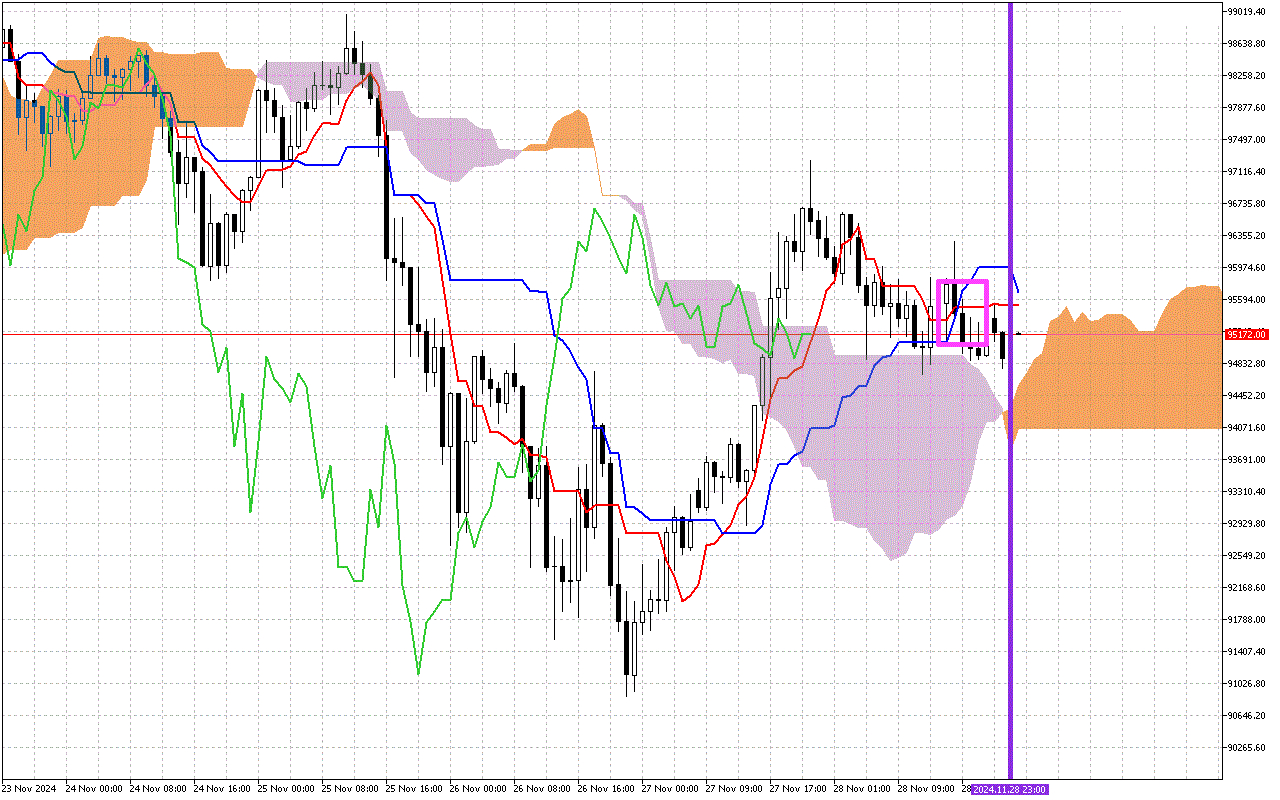This screenshot has height=800, width=1280.
Task: Pick the 91026.80 price scale value
Action: 1248,684
